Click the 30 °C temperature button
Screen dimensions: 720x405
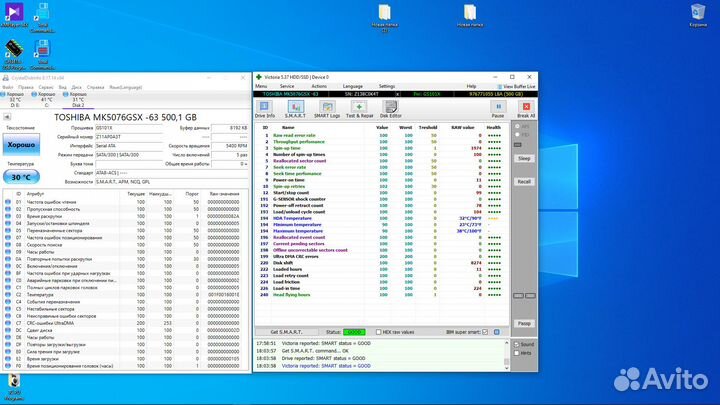pyautogui.click(x=21, y=177)
